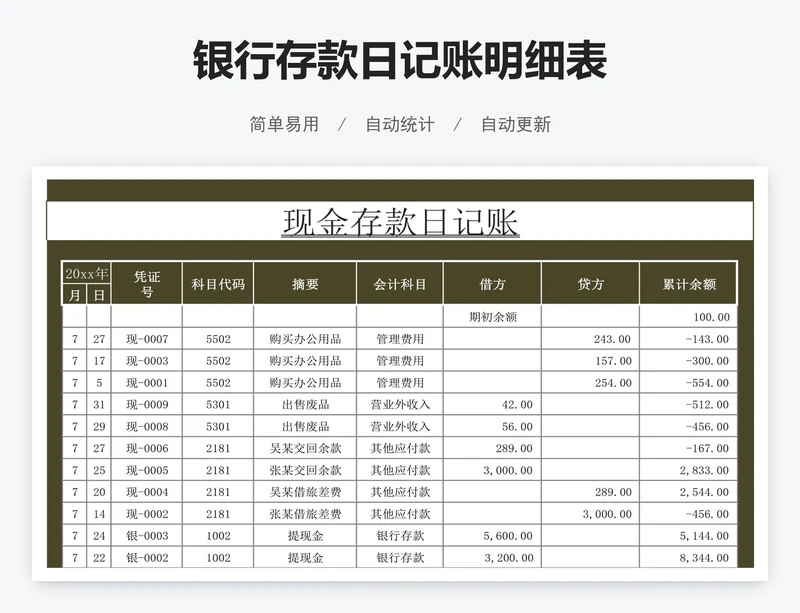Select voucher cell 银-0003
The height and width of the screenshot is (613, 800).
tap(147, 536)
